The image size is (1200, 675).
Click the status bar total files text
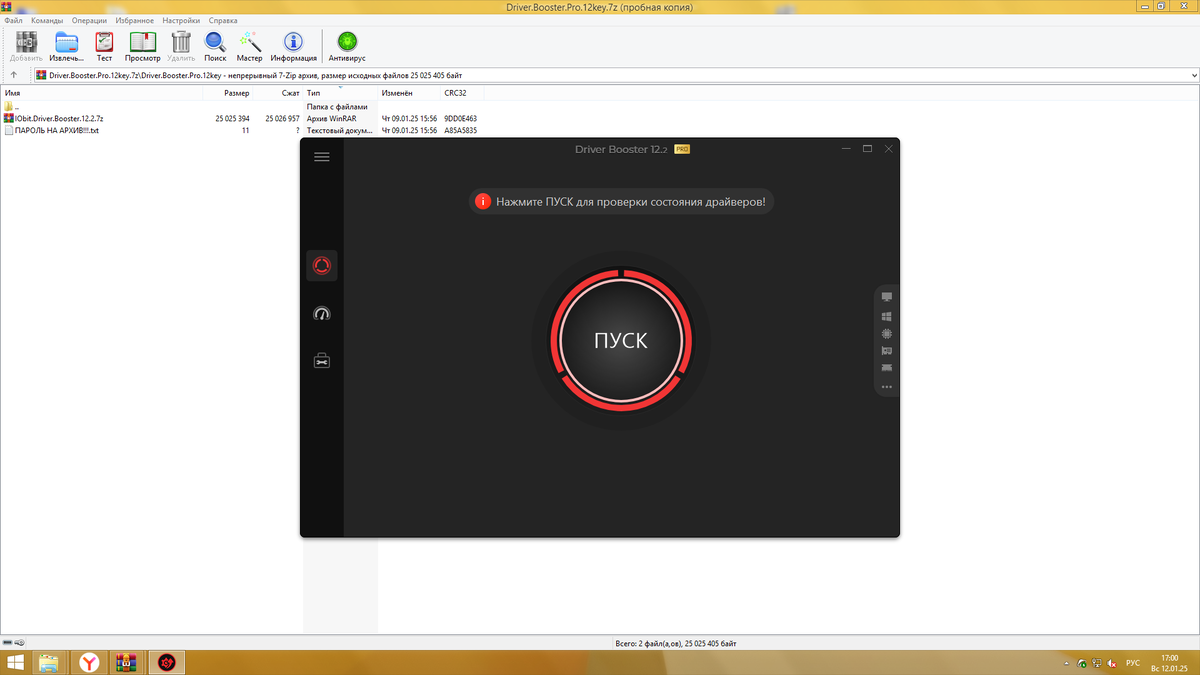point(677,642)
